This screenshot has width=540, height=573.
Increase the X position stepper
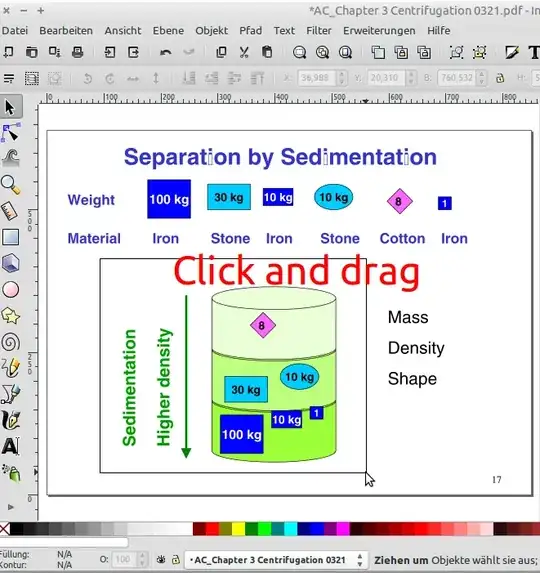point(342,74)
